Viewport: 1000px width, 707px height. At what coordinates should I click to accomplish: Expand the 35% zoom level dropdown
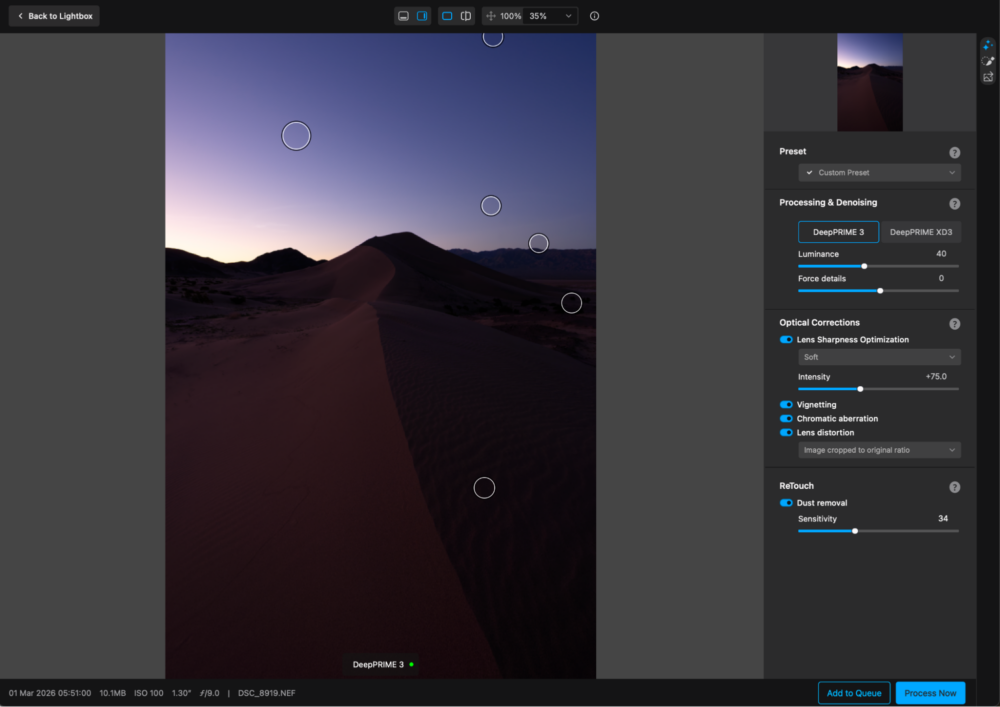point(551,16)
